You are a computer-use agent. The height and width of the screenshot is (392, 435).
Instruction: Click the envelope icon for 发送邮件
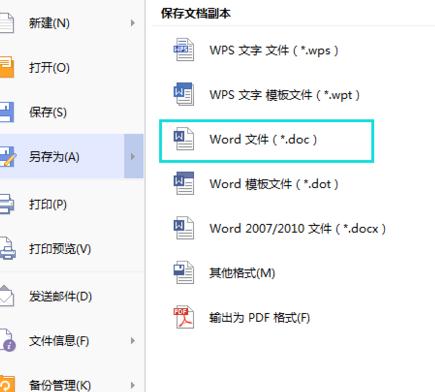click(7, 296)
